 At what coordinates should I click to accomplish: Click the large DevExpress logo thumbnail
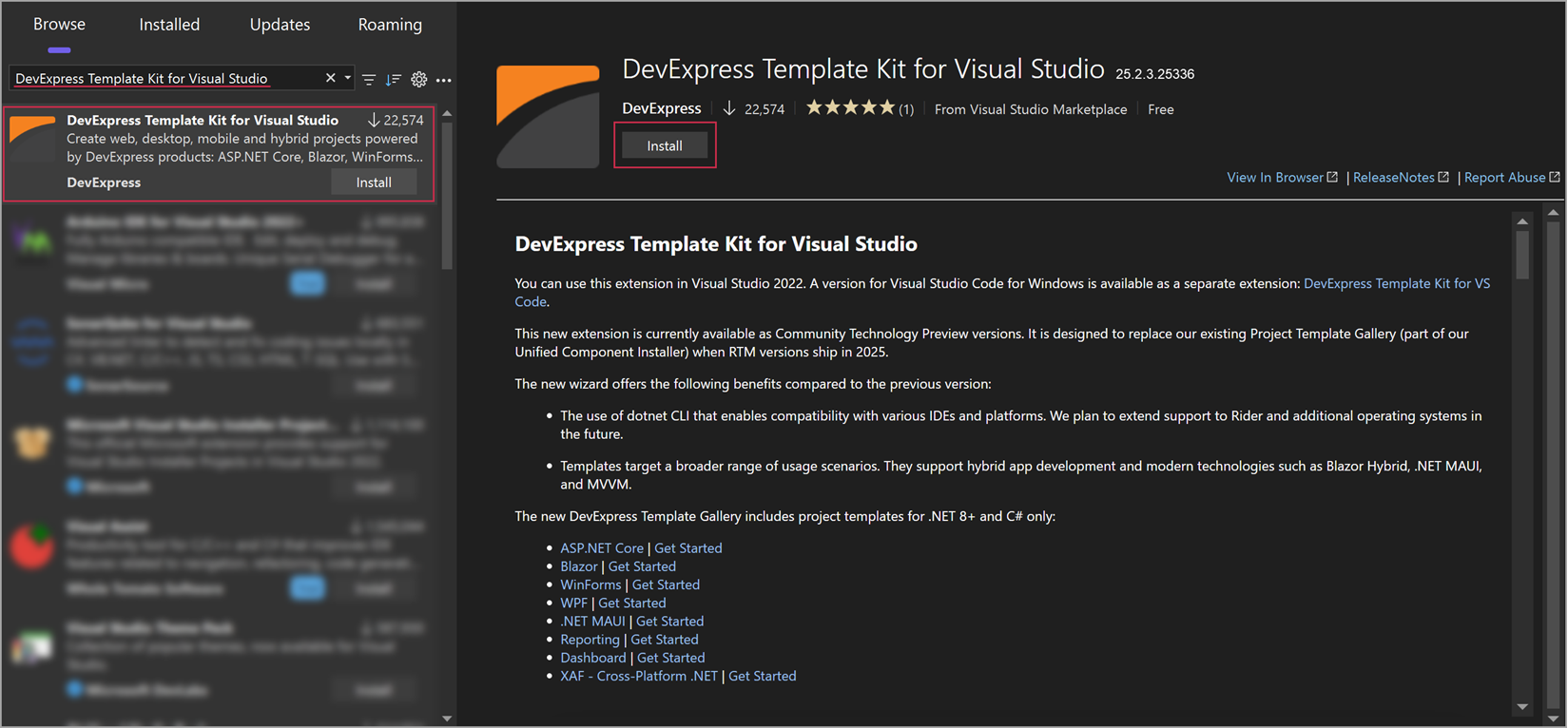[549, 116]
